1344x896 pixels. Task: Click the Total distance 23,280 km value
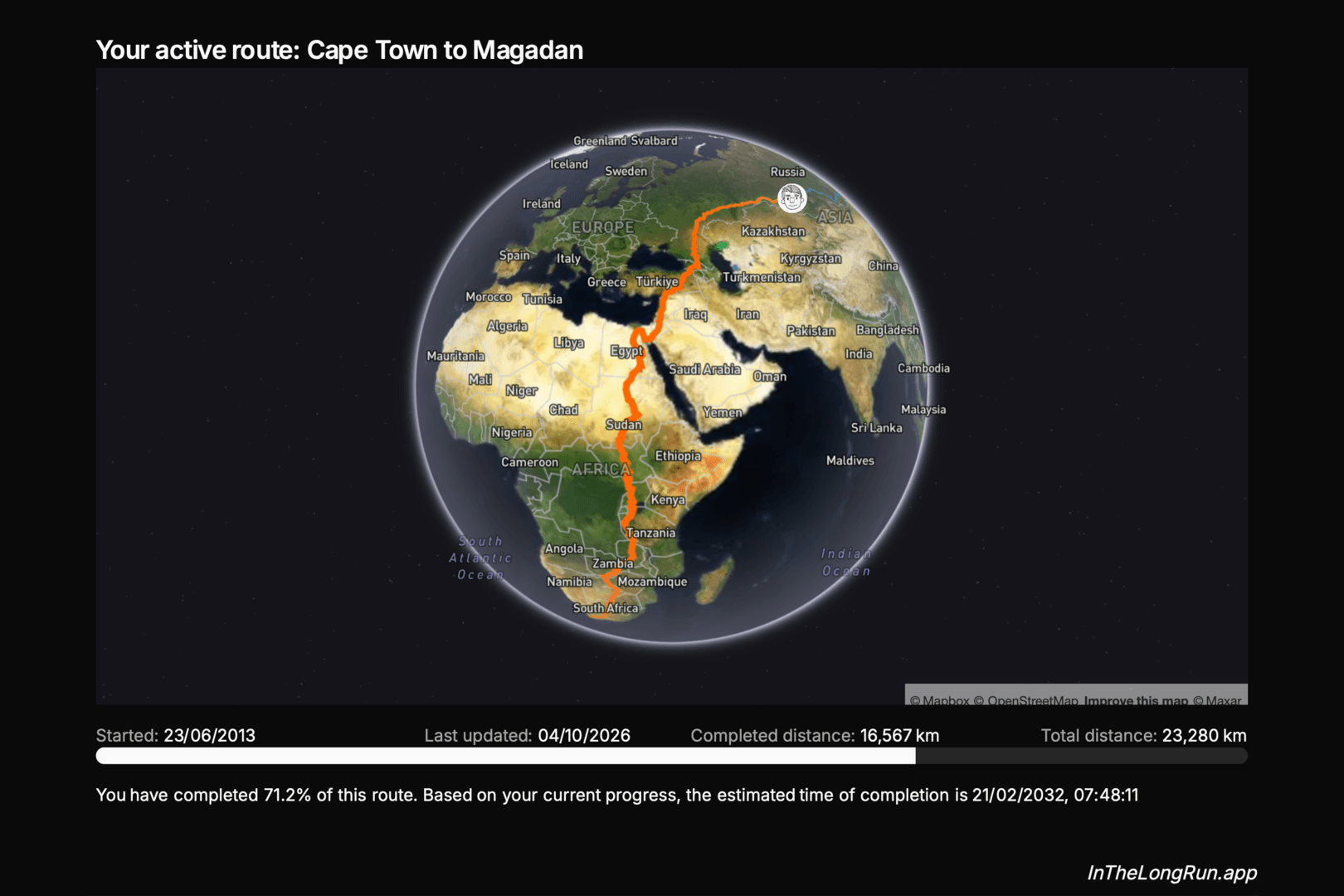pyautogui.click(x=1204, y=735)
